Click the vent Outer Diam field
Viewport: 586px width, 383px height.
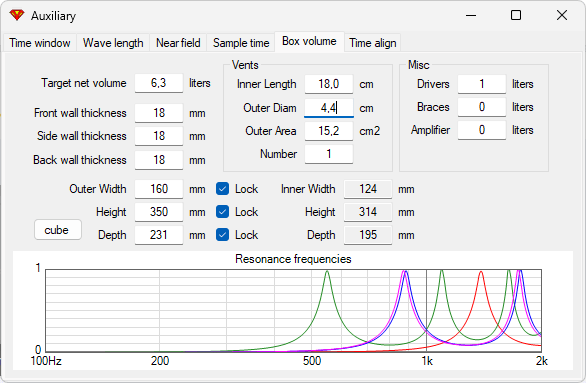(x=329, y=108)
